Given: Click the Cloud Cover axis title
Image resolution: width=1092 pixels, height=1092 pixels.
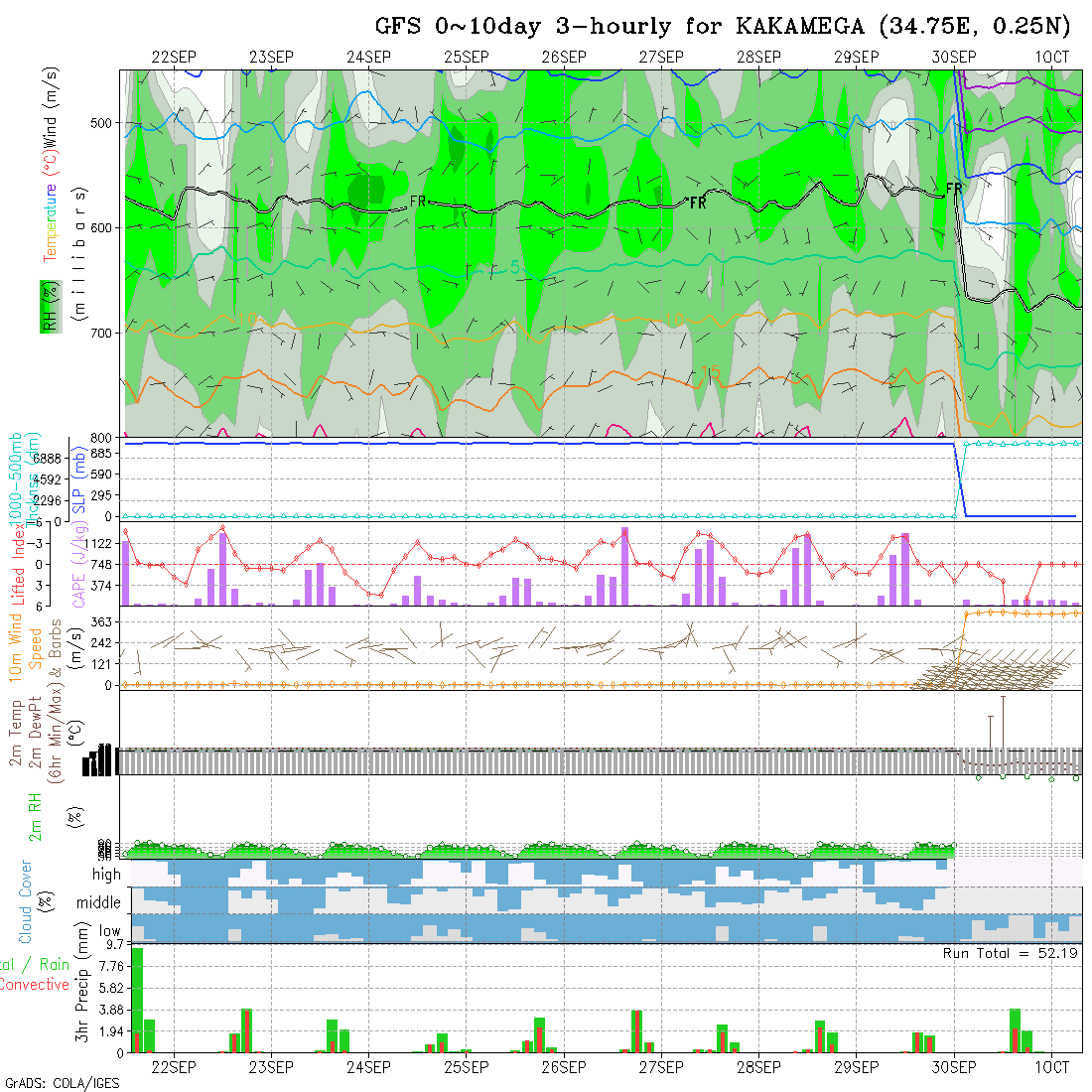Looking at the screenshot, I should pyautogui.click(x=26, y=901).
